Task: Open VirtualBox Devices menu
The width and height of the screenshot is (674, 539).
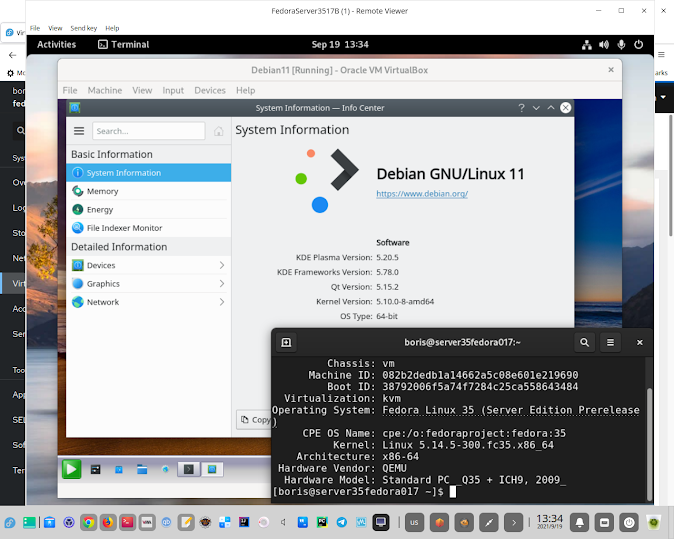Action: pos(210,90)
